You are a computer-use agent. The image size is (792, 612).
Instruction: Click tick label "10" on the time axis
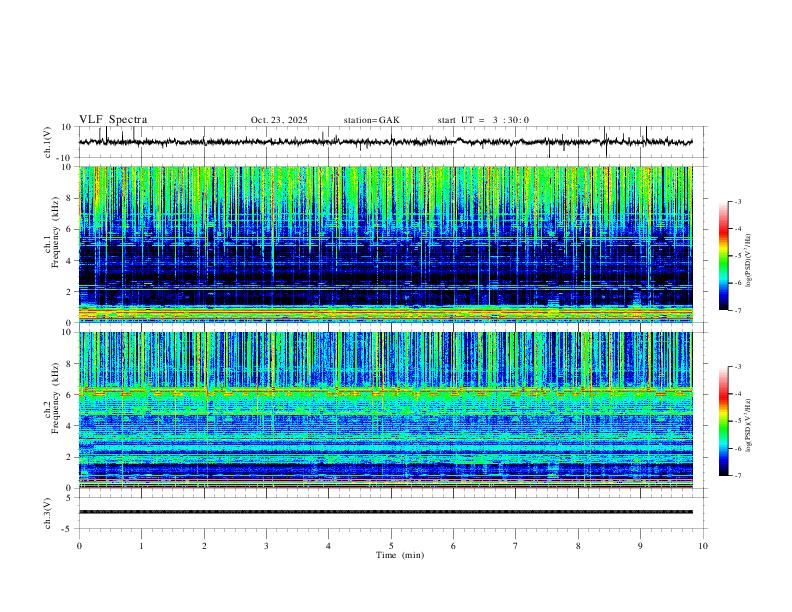coord(703,546)
